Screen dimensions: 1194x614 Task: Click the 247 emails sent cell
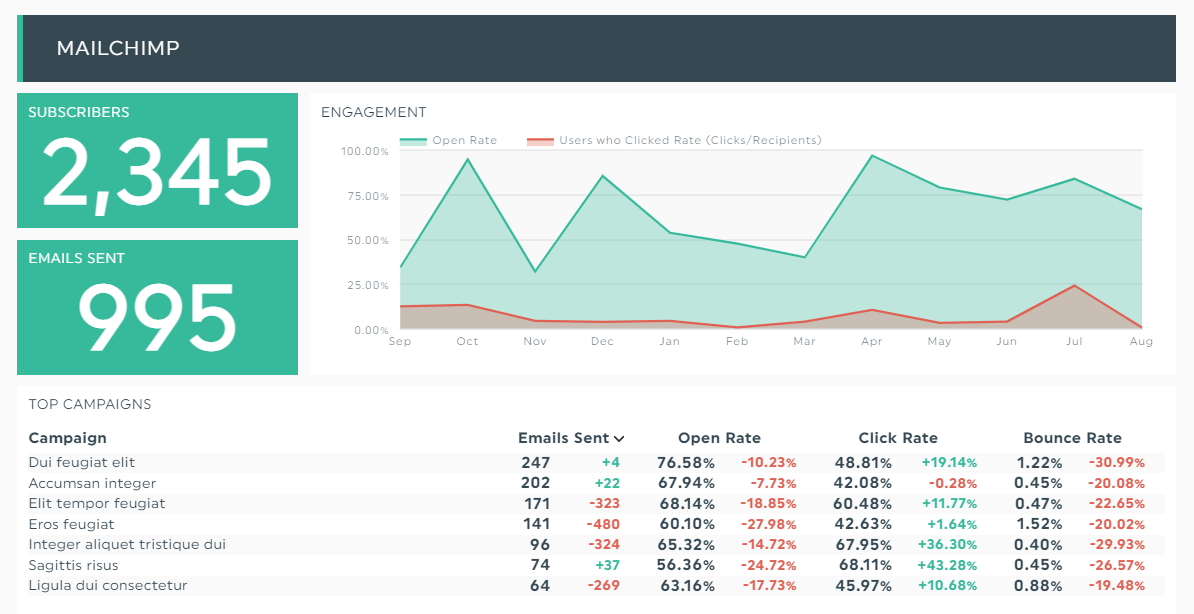(535, 462)
